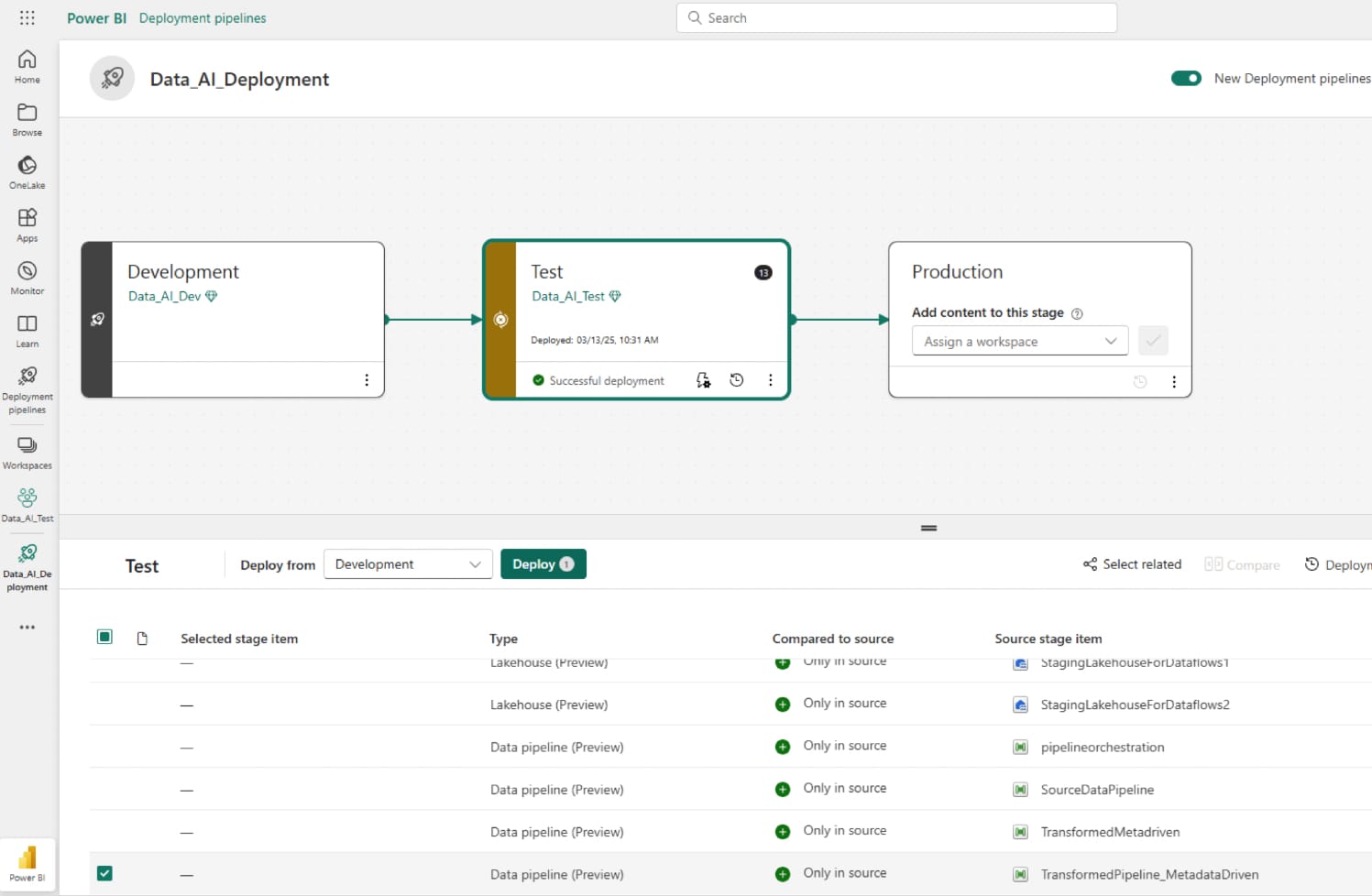Click Successful deployment status text

(607, 380)
